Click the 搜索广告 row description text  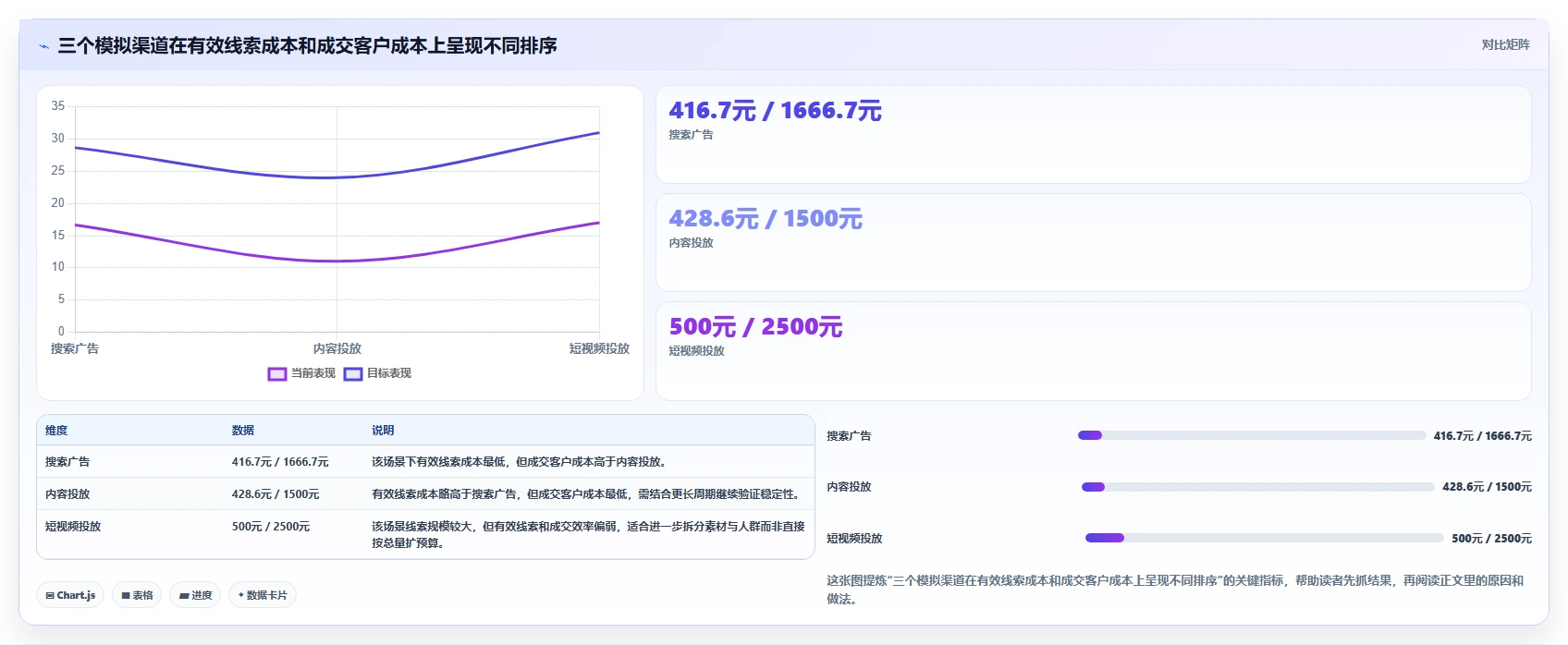pos(521,462)
